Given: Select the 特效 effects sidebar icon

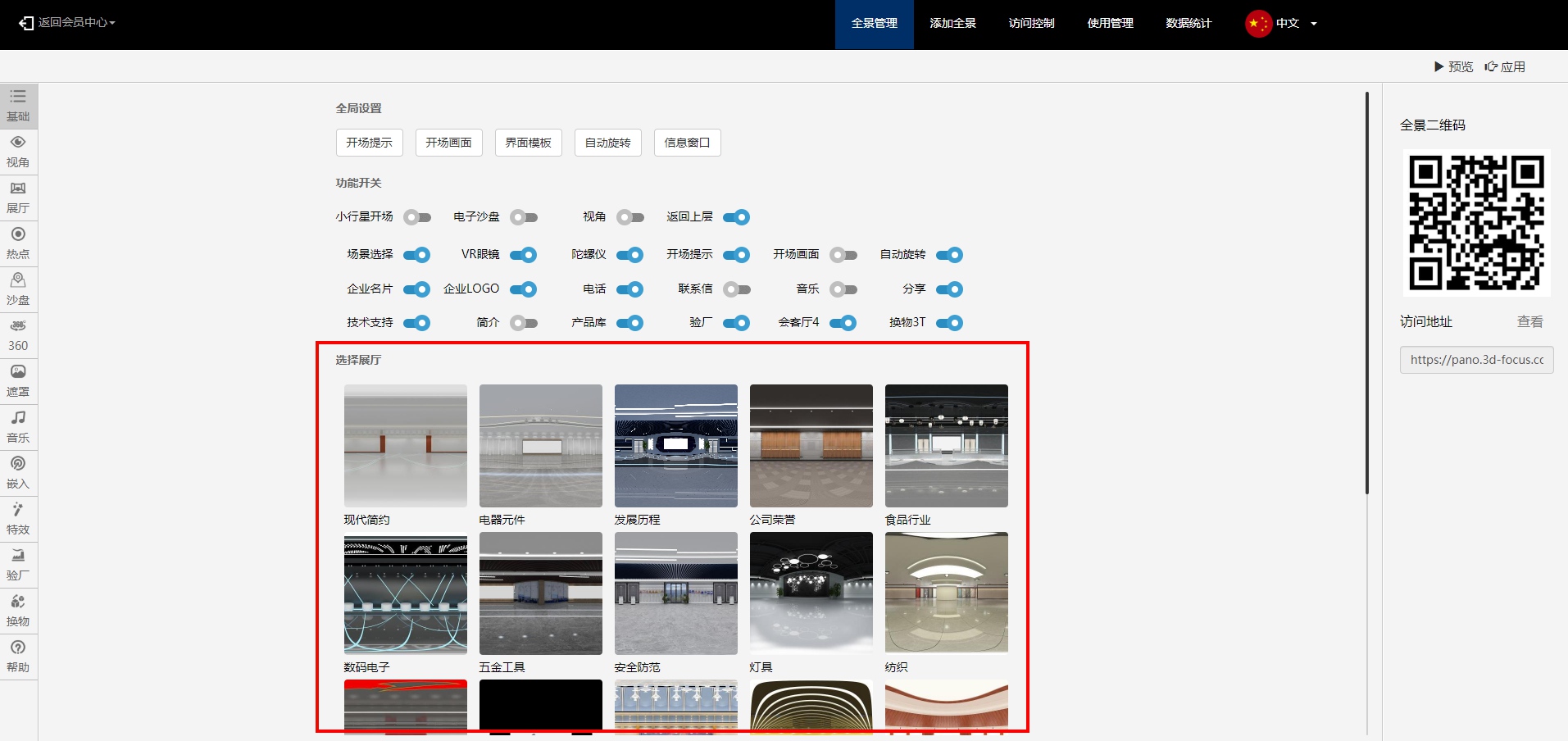Looking at the screenshot, I should point(18,519).
